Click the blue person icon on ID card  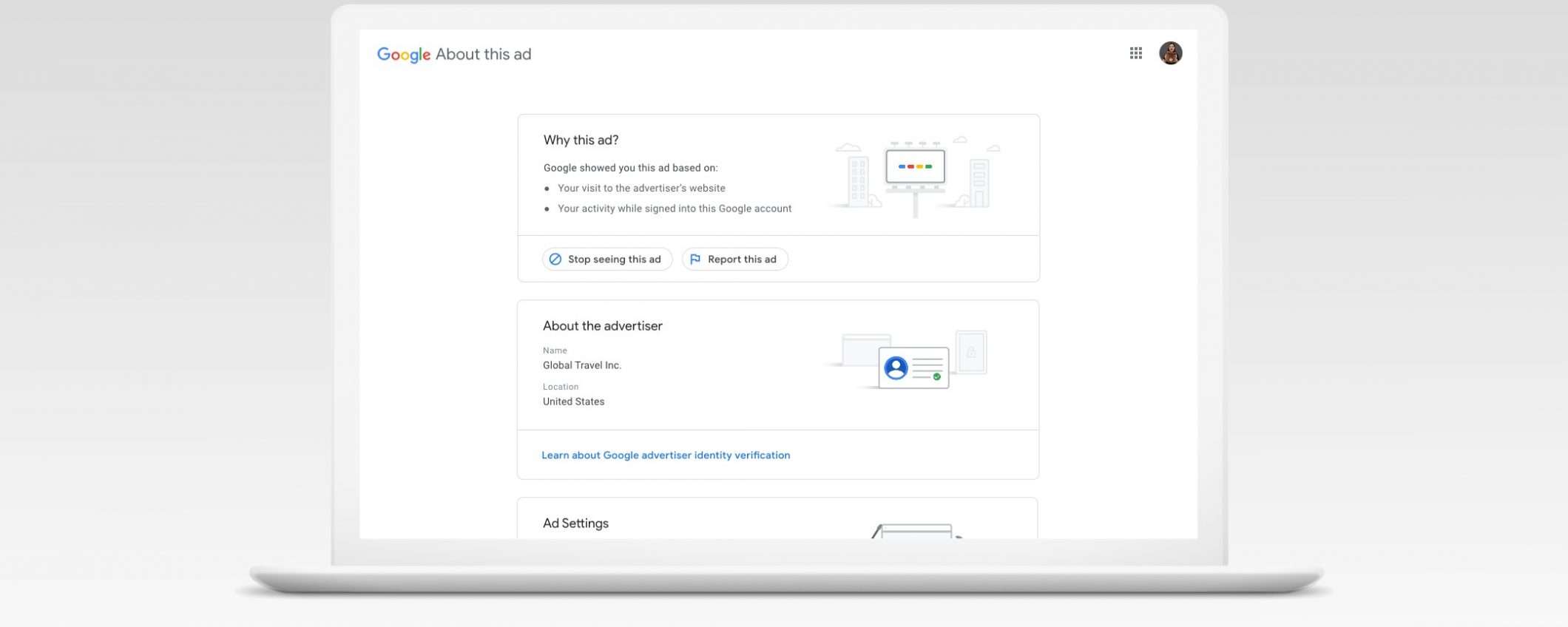click(x=896, y=367)
